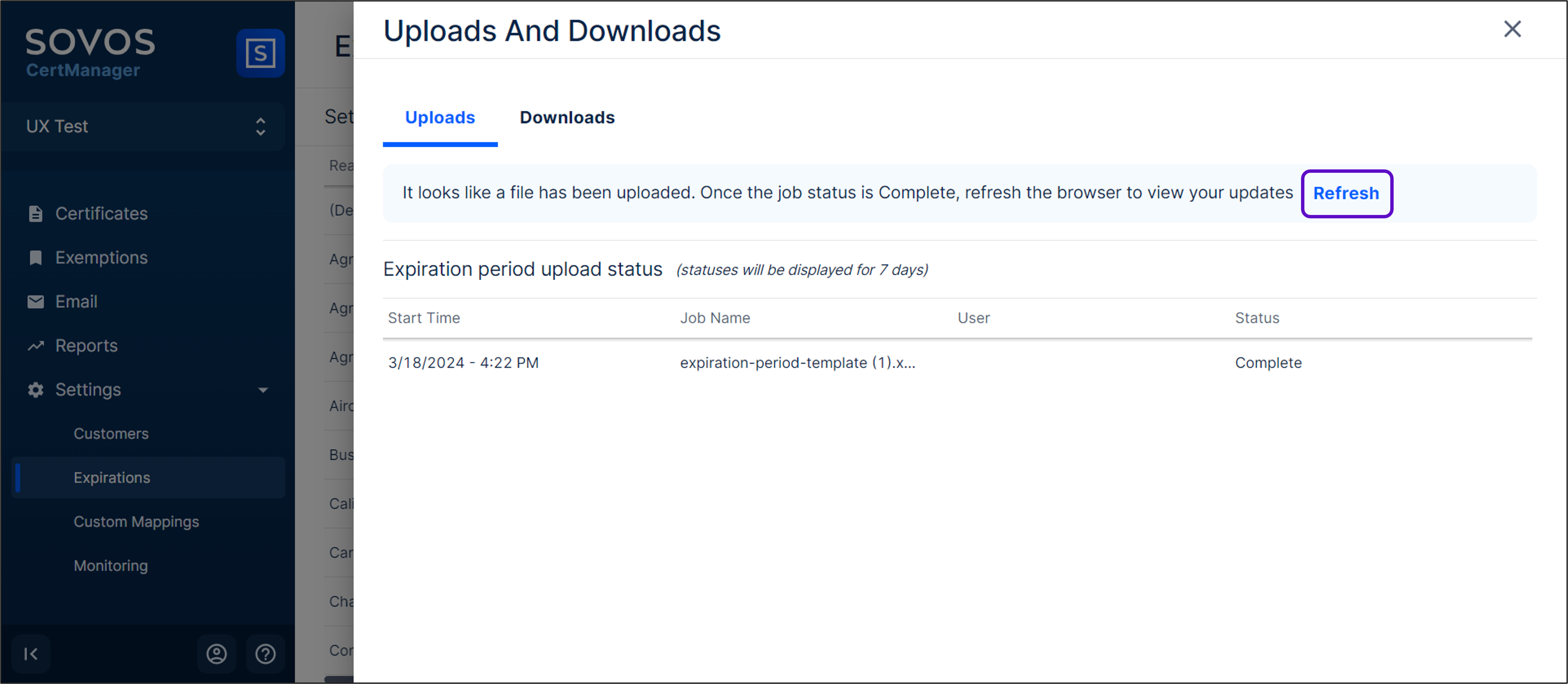Click the Settings gear icon
The width and height of the screenshot is (1568, 684).
coord(35,390)
